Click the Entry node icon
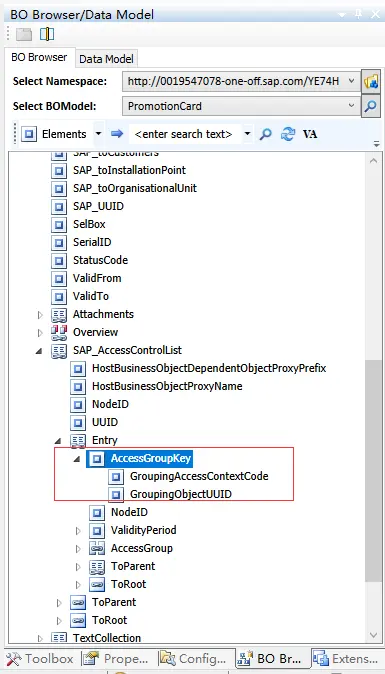The width and height of the screenshot is (385, 674). coord(78,441)
